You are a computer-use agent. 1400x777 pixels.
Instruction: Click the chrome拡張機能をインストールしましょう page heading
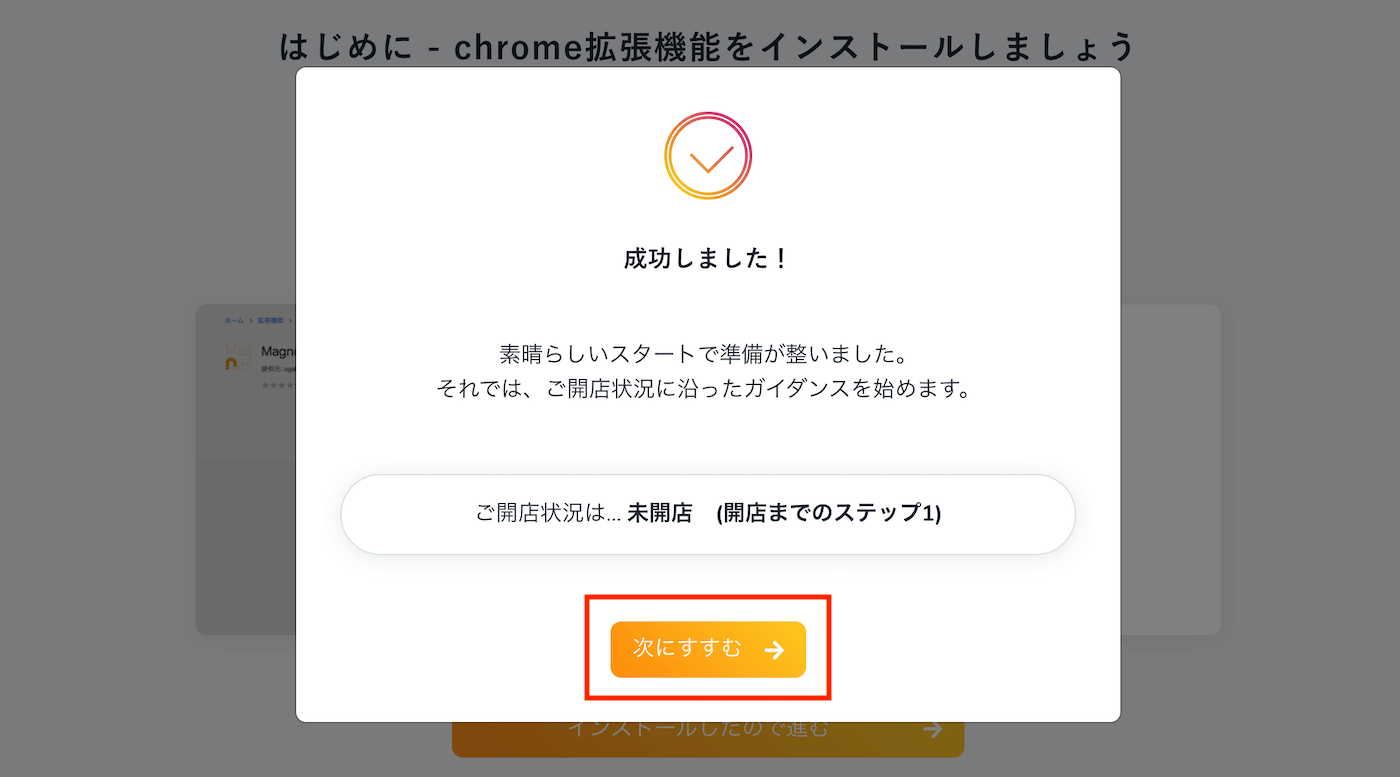(708, 46)
